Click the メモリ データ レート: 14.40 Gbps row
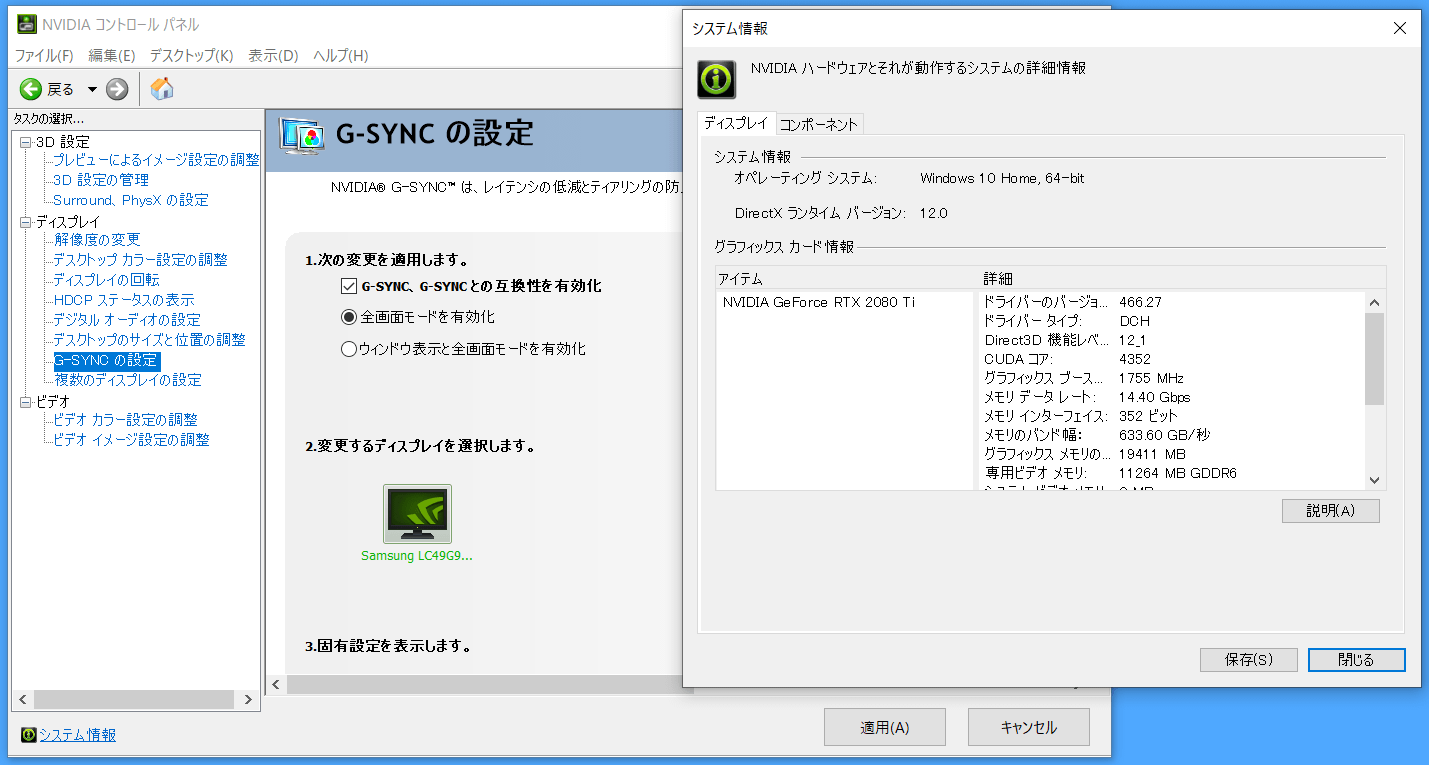Viewport: 1429px width, 765px height. [1172, 397]
